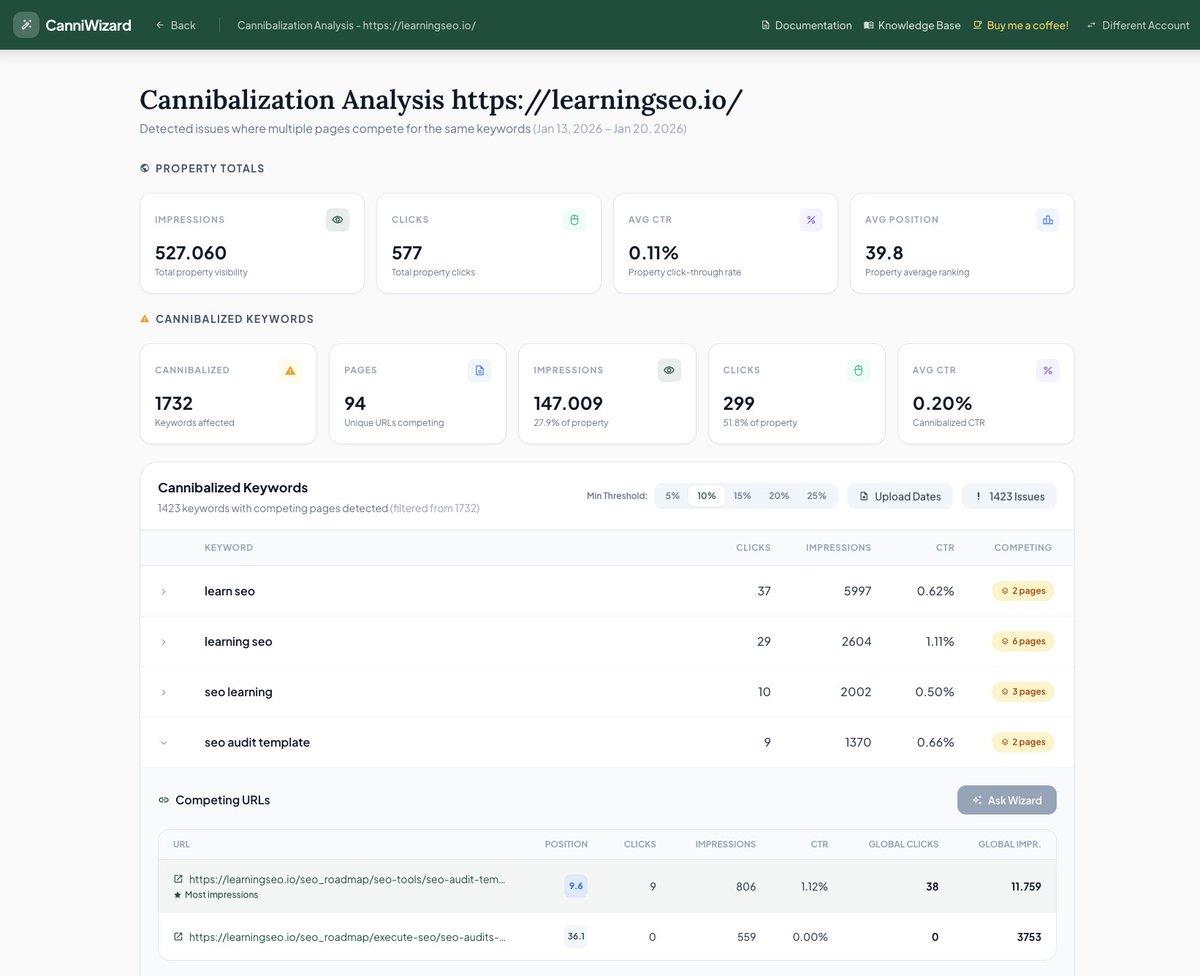Viewport: 1200px width, 976px height.
Task: Click the Competing URLs link icon
Action: [x=163, y=799]
